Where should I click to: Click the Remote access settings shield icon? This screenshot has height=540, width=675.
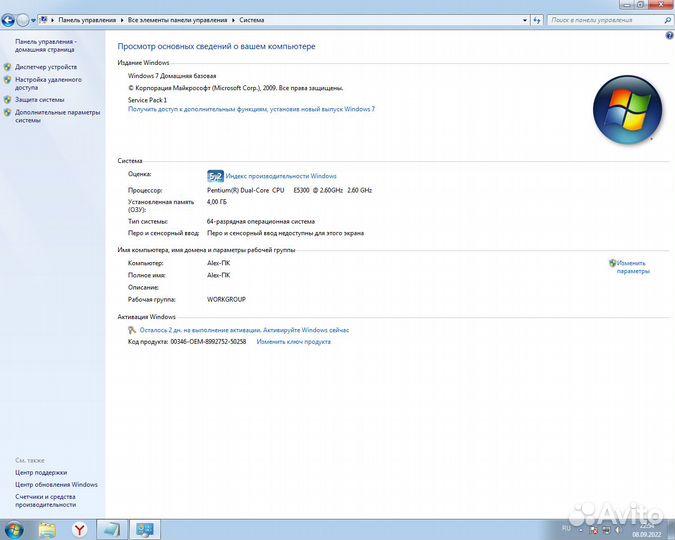click(x=8, y=80)
